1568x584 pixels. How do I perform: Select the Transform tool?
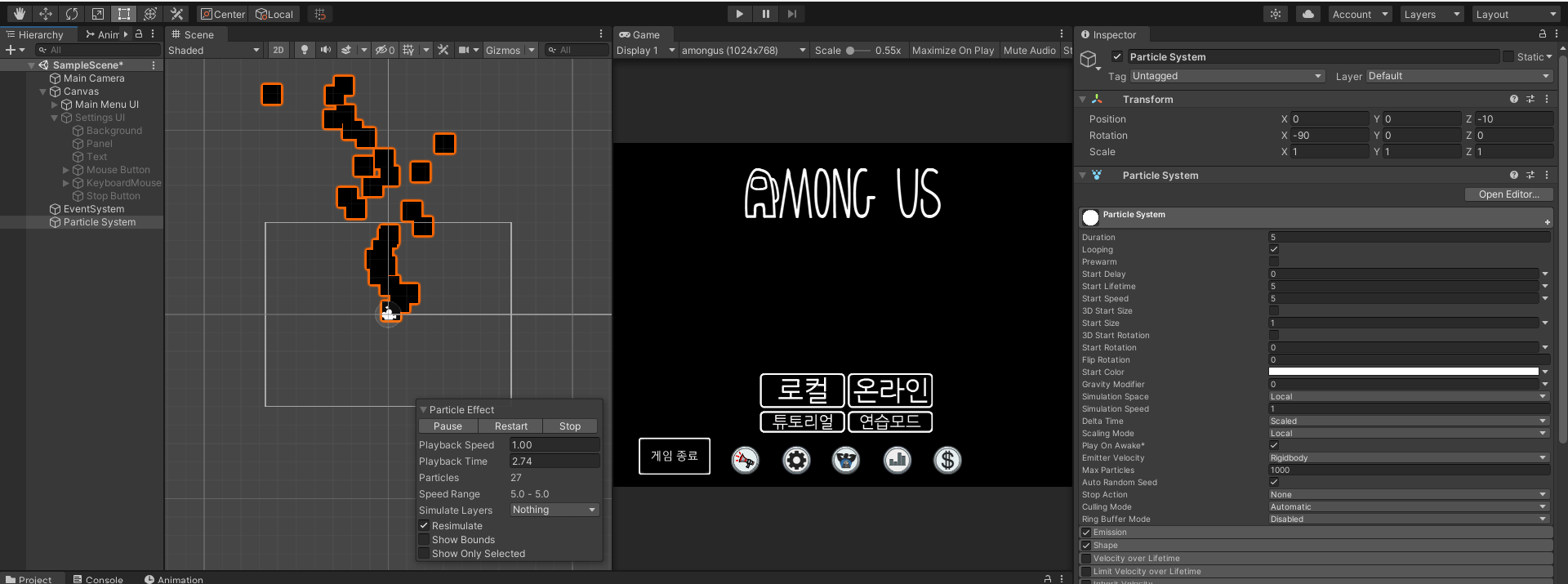click(x=150, y=14)
